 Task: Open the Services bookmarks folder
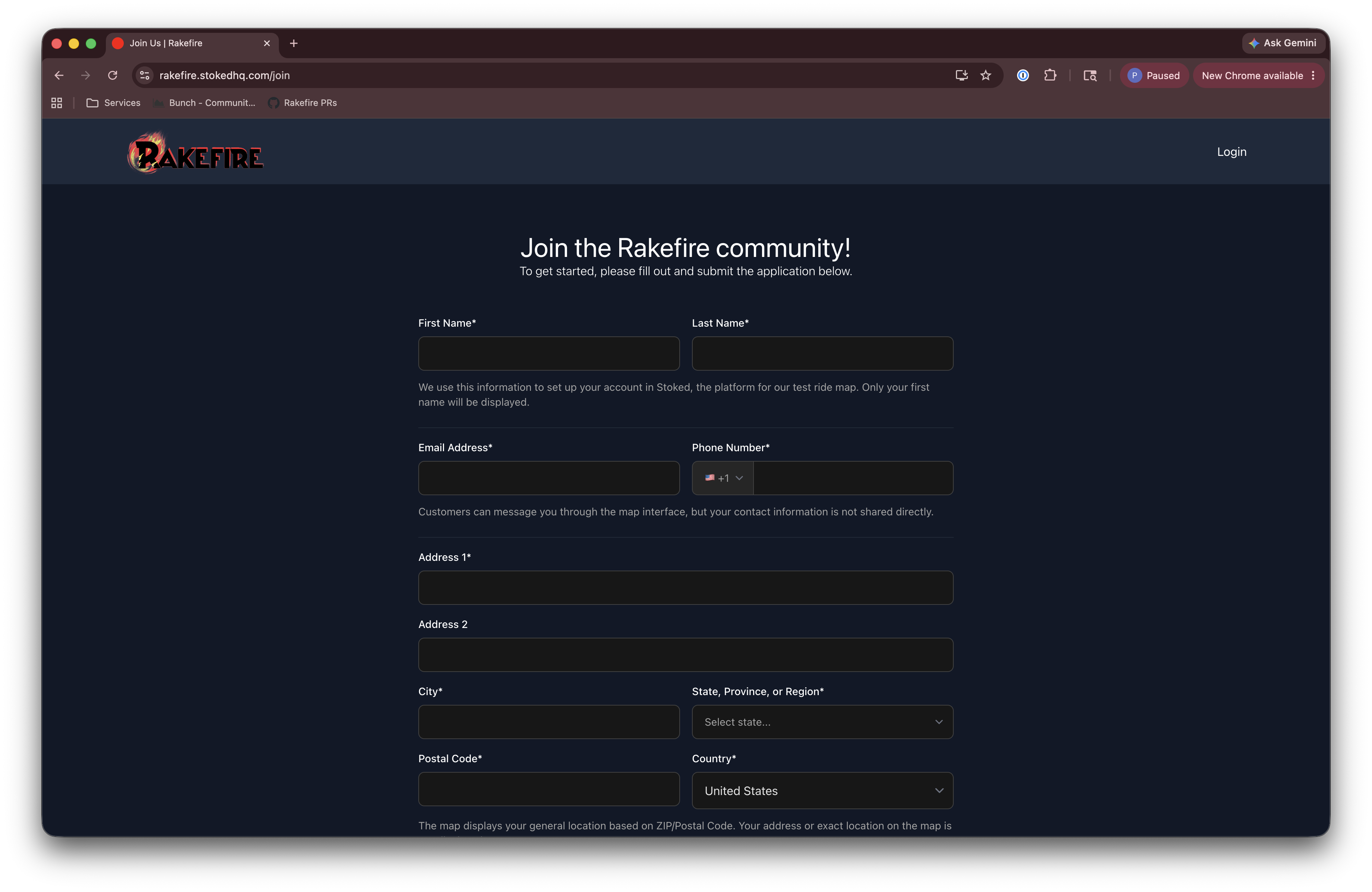click(114, 103)
